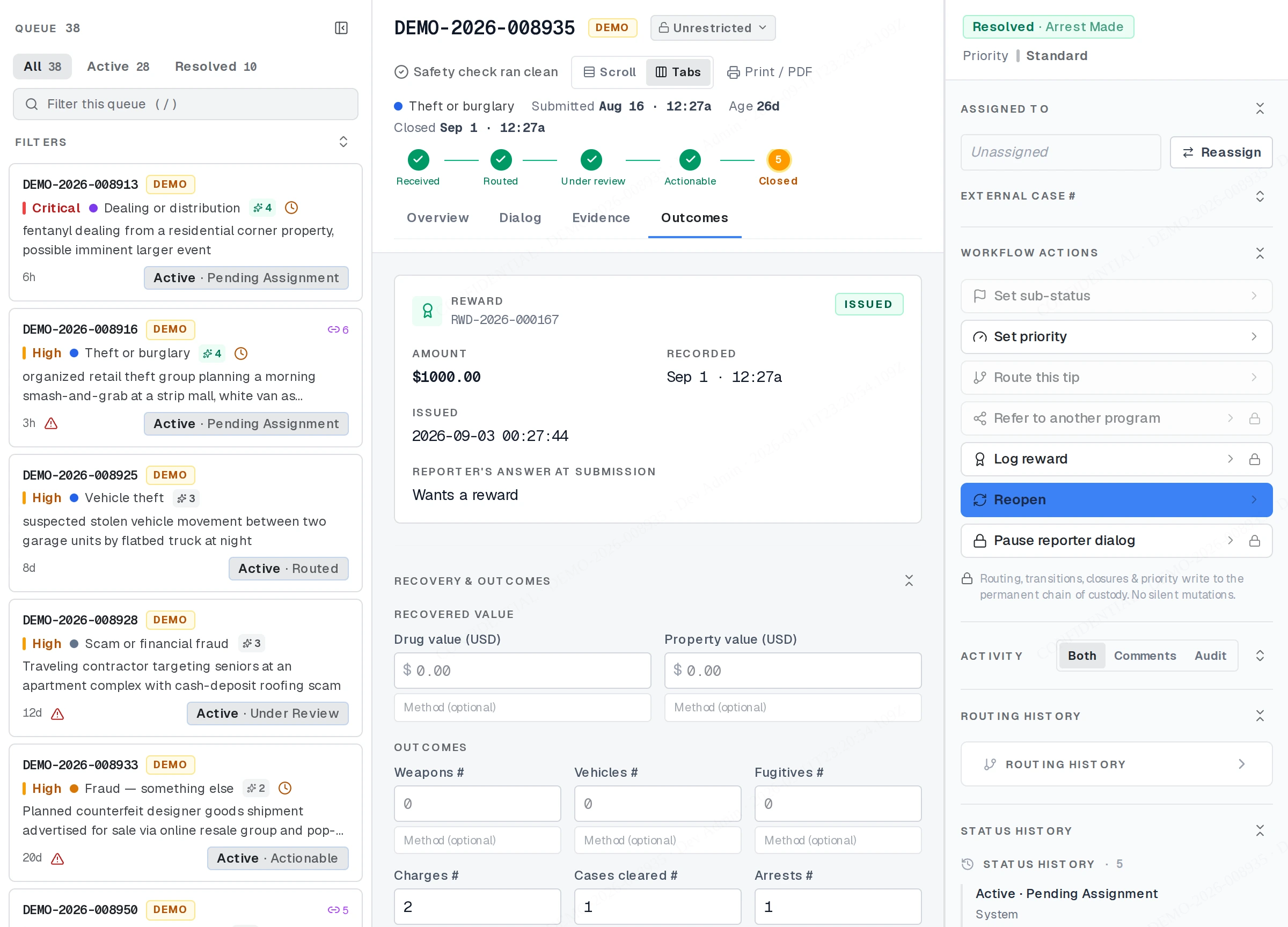
Task: Click the warning triangle on the 12d card
Action: click(x=57, y=713)
